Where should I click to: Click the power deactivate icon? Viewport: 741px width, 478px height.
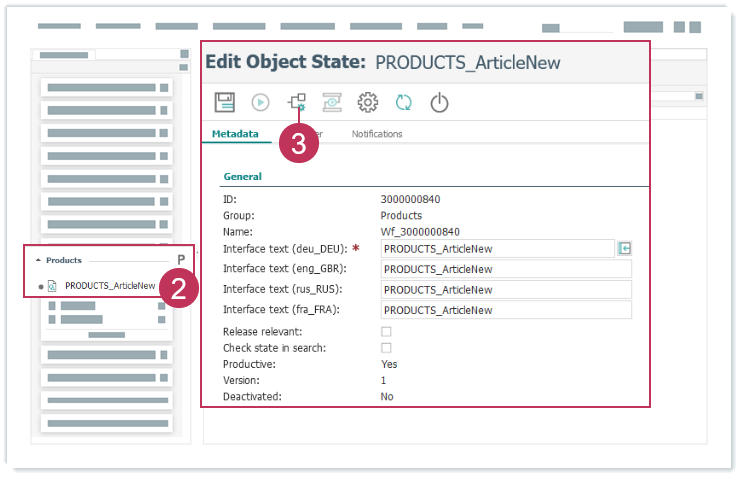439,101
